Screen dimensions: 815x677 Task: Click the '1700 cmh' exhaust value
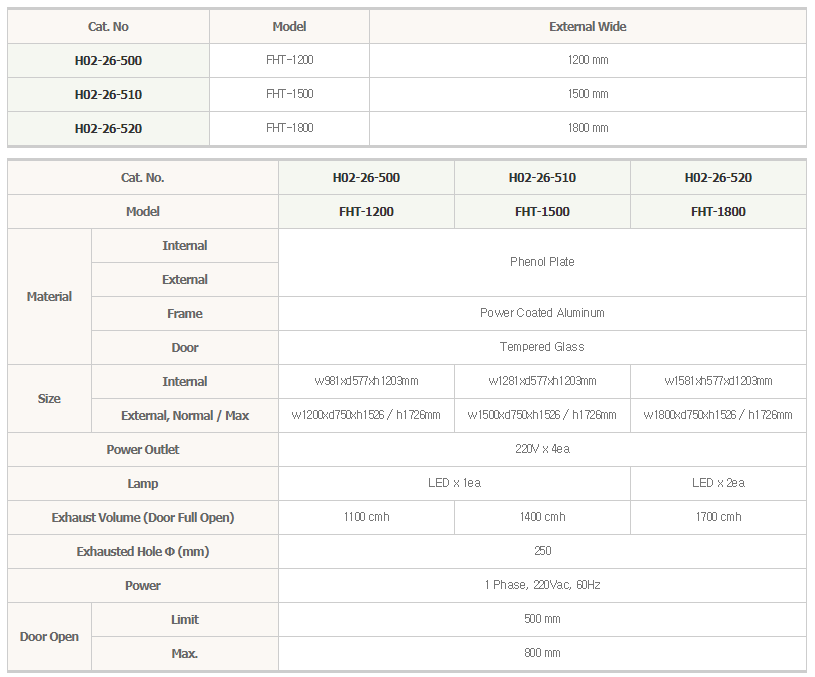point(718,517)
